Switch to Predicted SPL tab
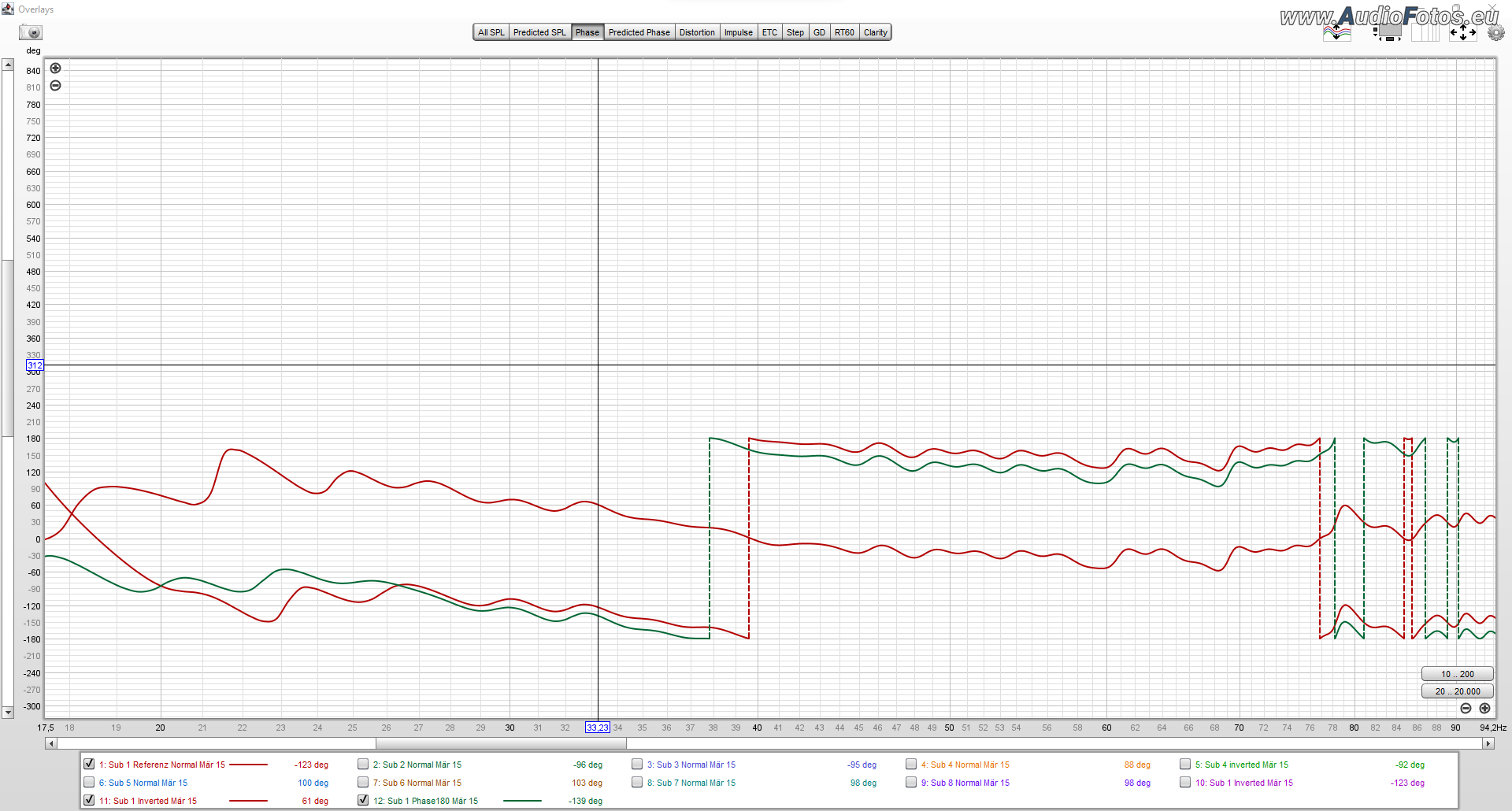This screenshot has width=1512, height=811. (x=539, y=32)
